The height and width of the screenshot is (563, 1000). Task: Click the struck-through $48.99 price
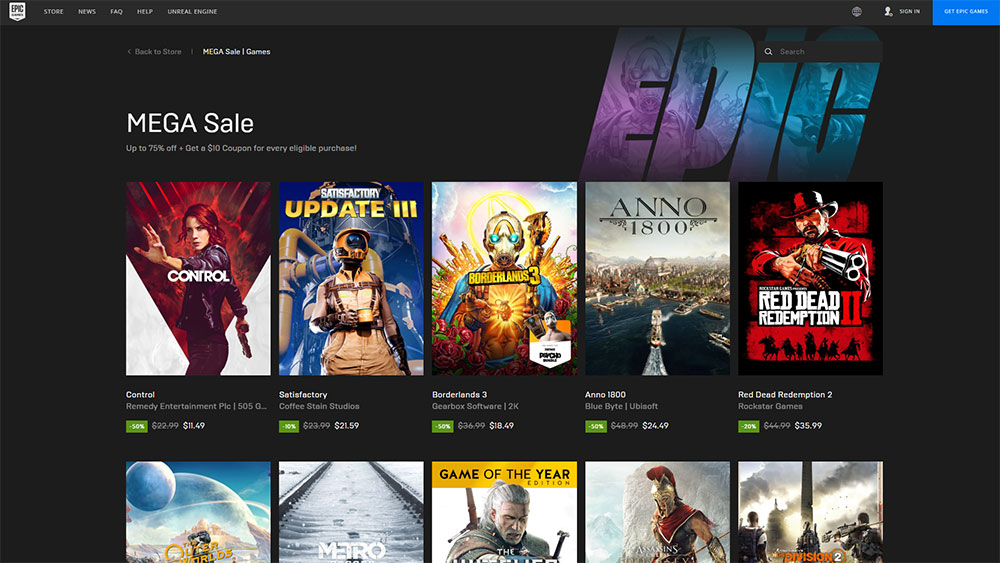coord(624,425)
